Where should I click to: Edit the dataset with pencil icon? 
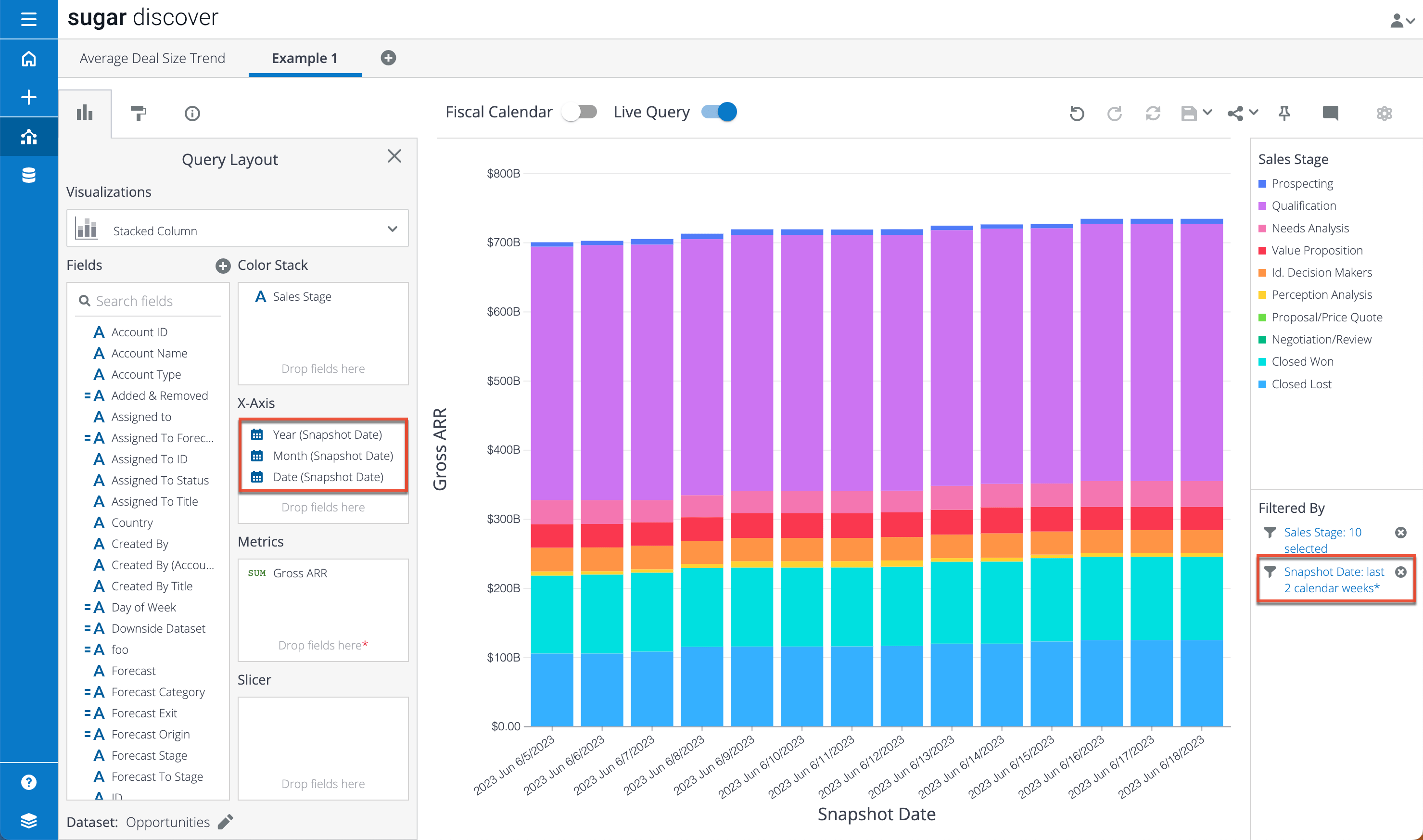(x=225, y=822)
